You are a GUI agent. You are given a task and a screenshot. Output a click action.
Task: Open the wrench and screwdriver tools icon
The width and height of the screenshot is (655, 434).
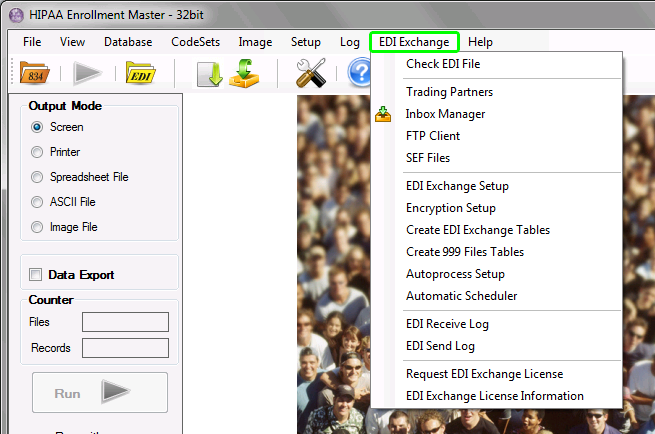[310, 73]
